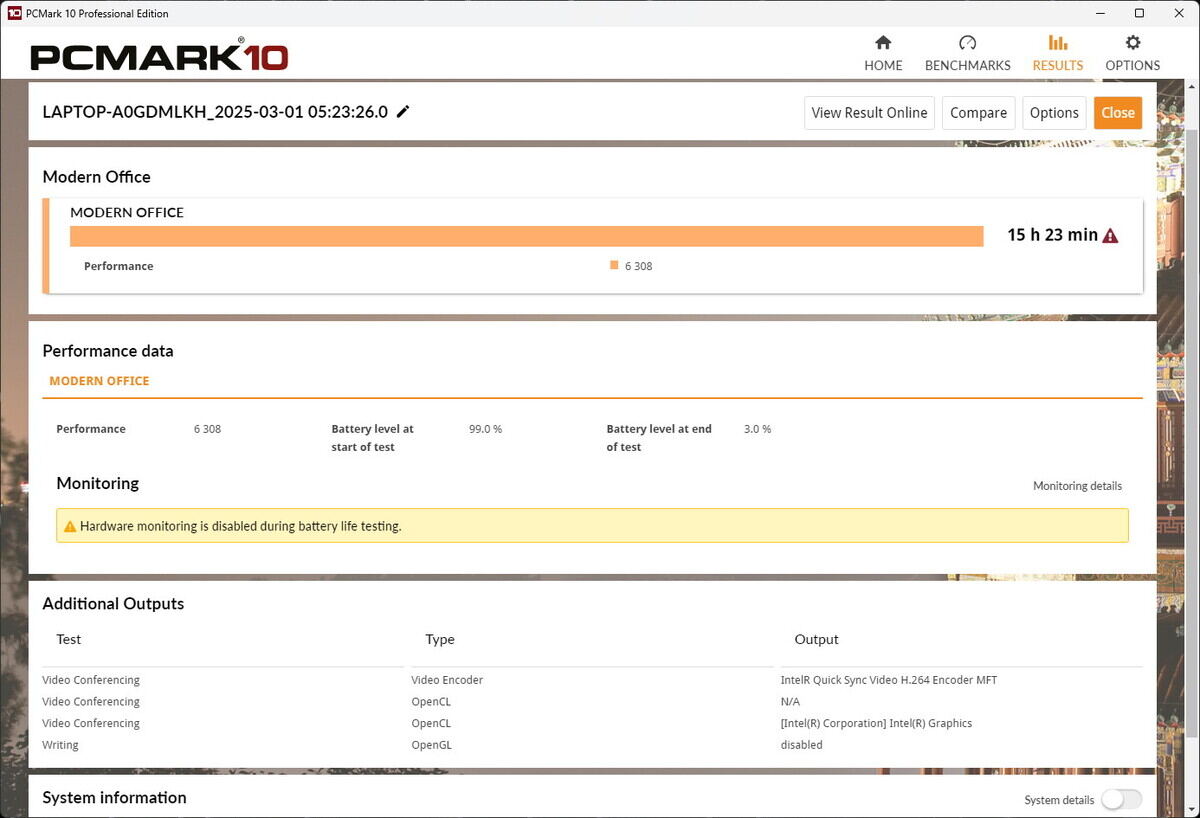Switch to the MODERN OFFICE performance tab
Viewport: 1200px width, 818px height.
click(x=99, y=381)
